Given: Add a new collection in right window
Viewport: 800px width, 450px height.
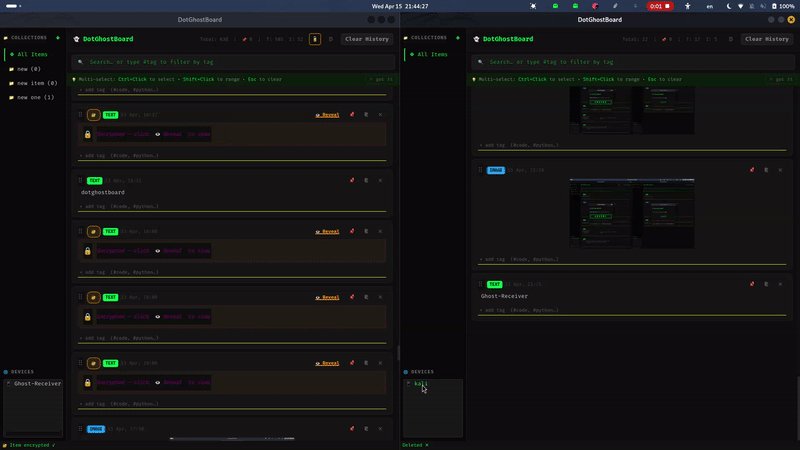Looking at the screenshot, I should [x=458, y=38].
